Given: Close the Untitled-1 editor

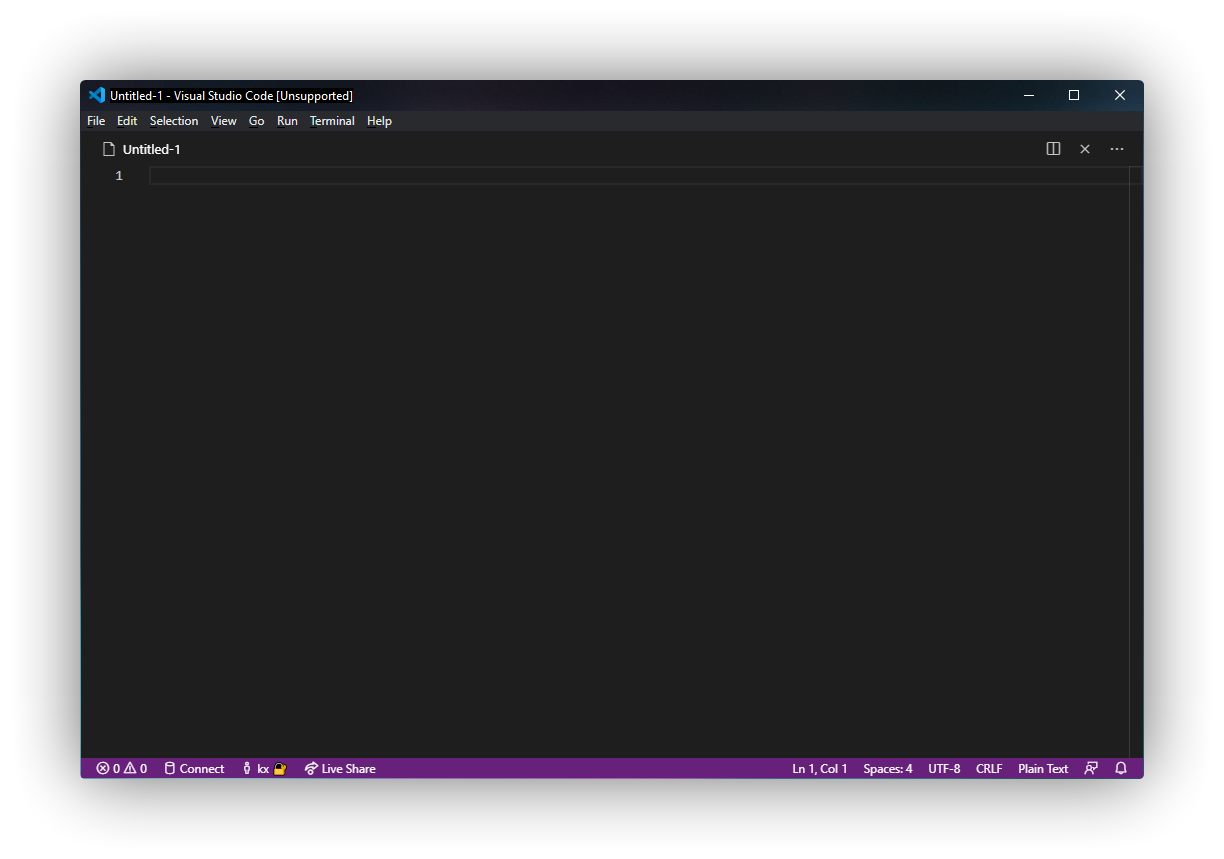Looking at the screenshot, I should [x=1085, y=149].
